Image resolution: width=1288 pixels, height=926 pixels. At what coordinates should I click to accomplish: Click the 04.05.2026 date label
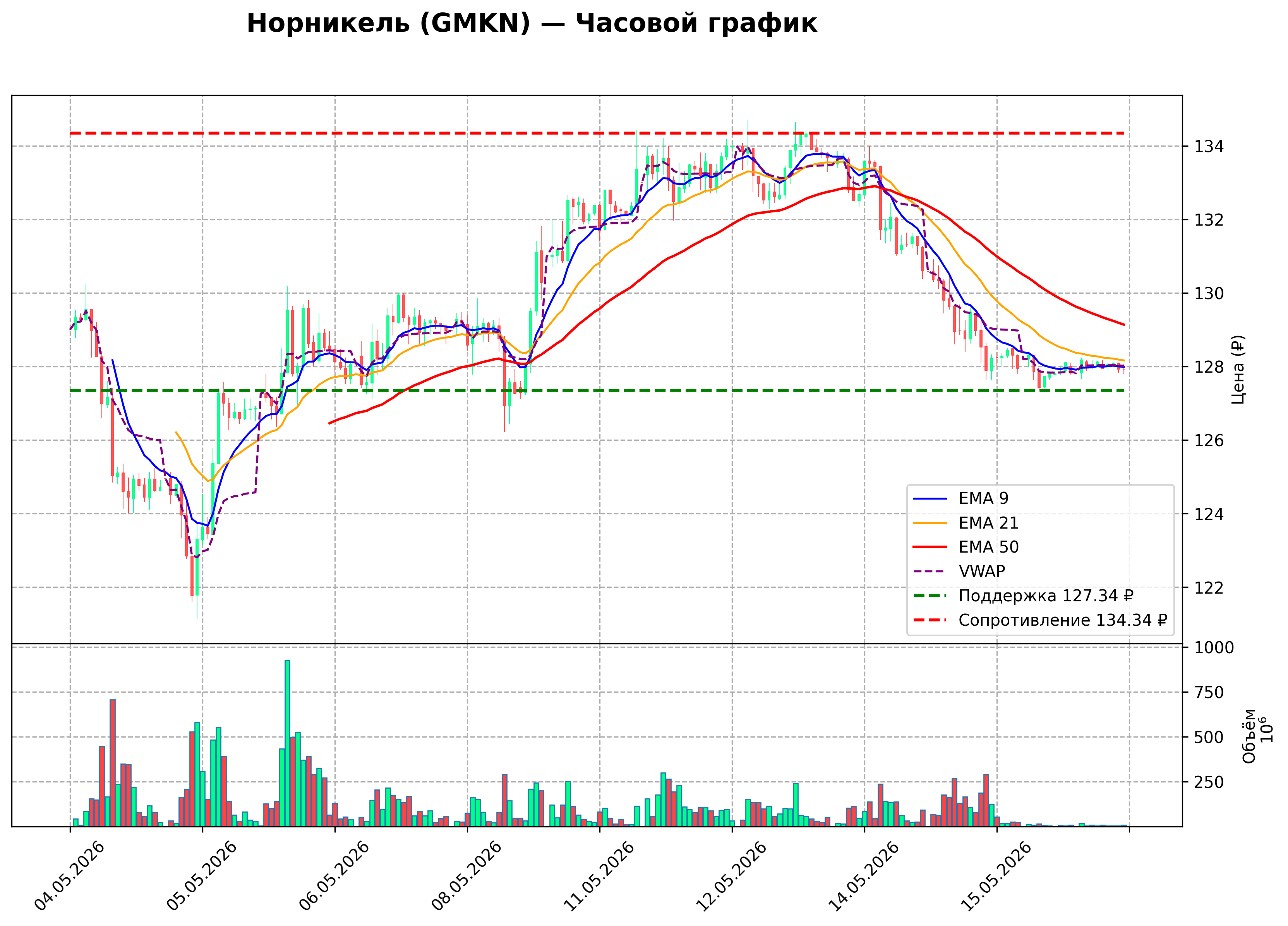coord(69,876)
